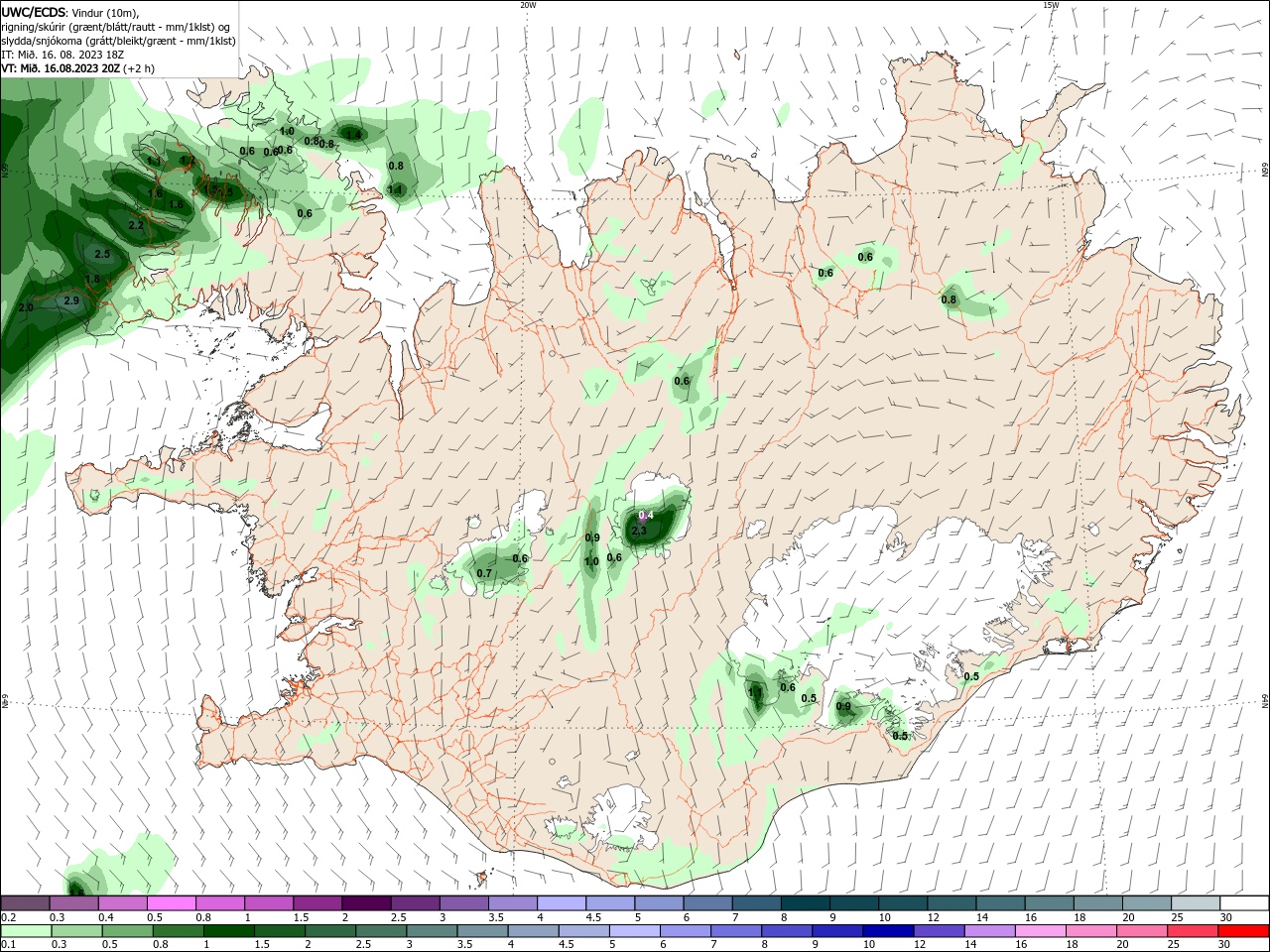Click the '2.3' value on the central glacier
1270x952 pixels.
639,531
